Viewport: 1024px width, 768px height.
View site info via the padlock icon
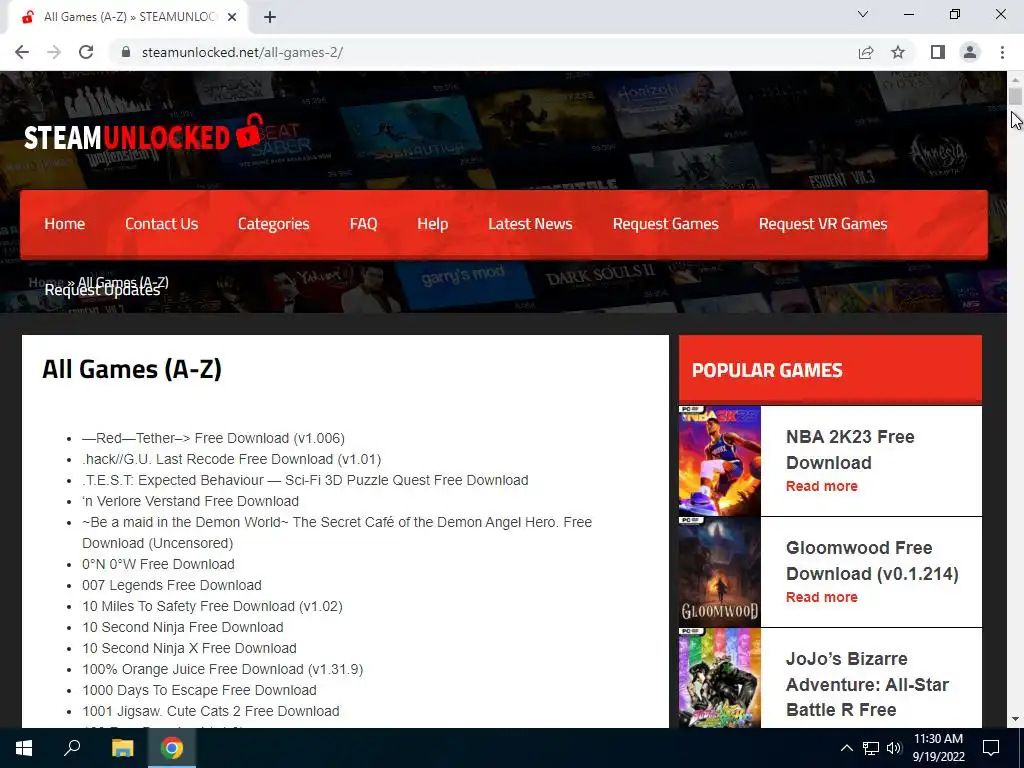pyautogui.click(x=126, y=52)
